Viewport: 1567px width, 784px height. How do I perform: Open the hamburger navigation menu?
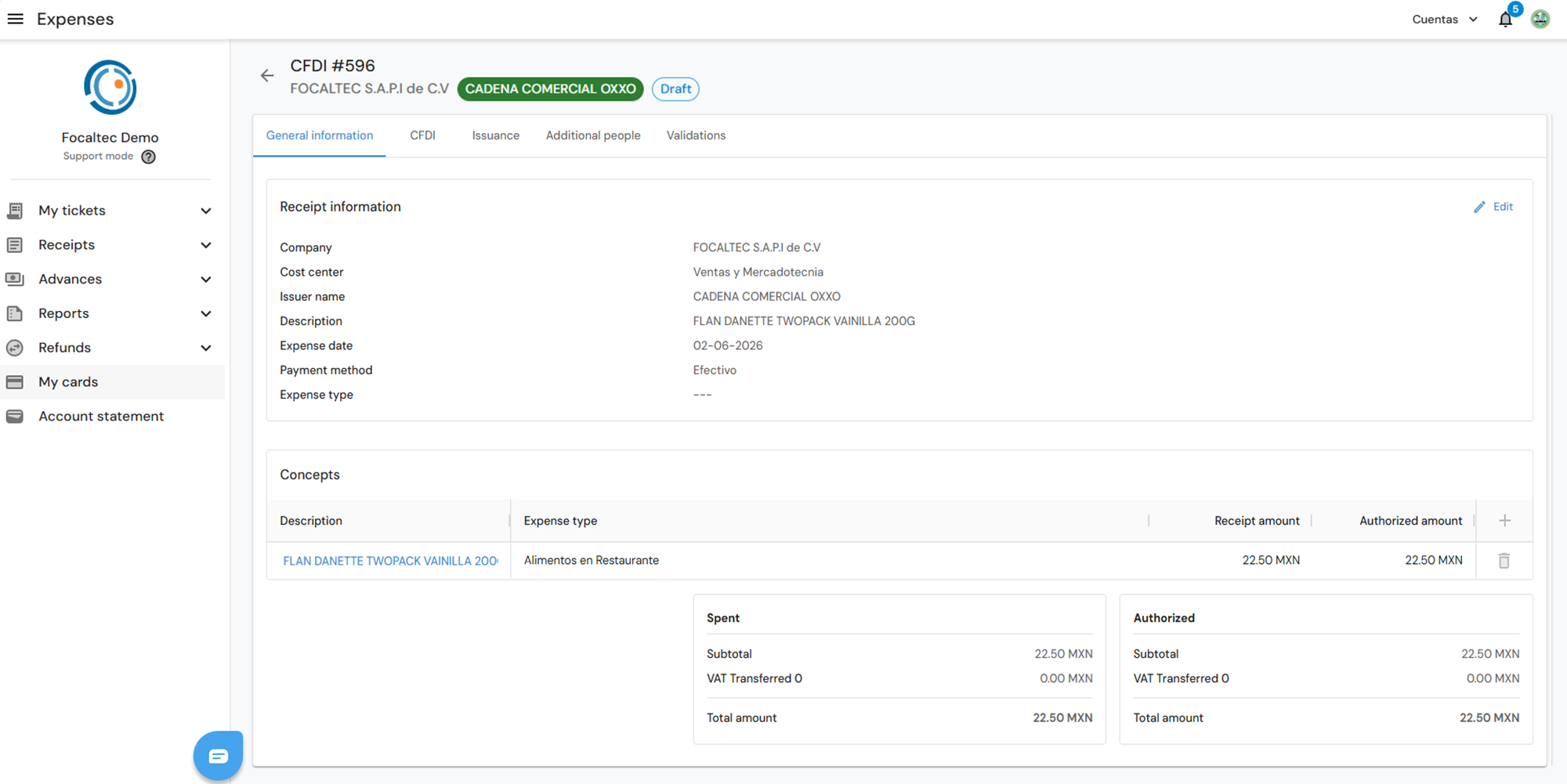[15, 19]
